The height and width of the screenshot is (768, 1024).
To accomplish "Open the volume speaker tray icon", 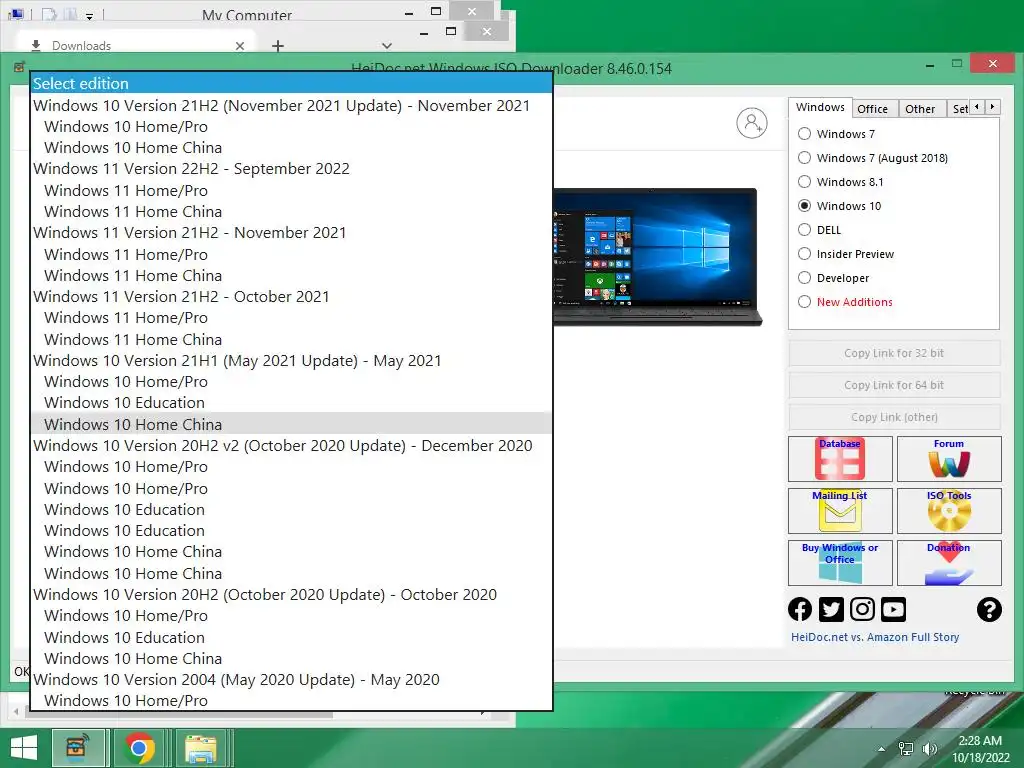I will point(929,749).
